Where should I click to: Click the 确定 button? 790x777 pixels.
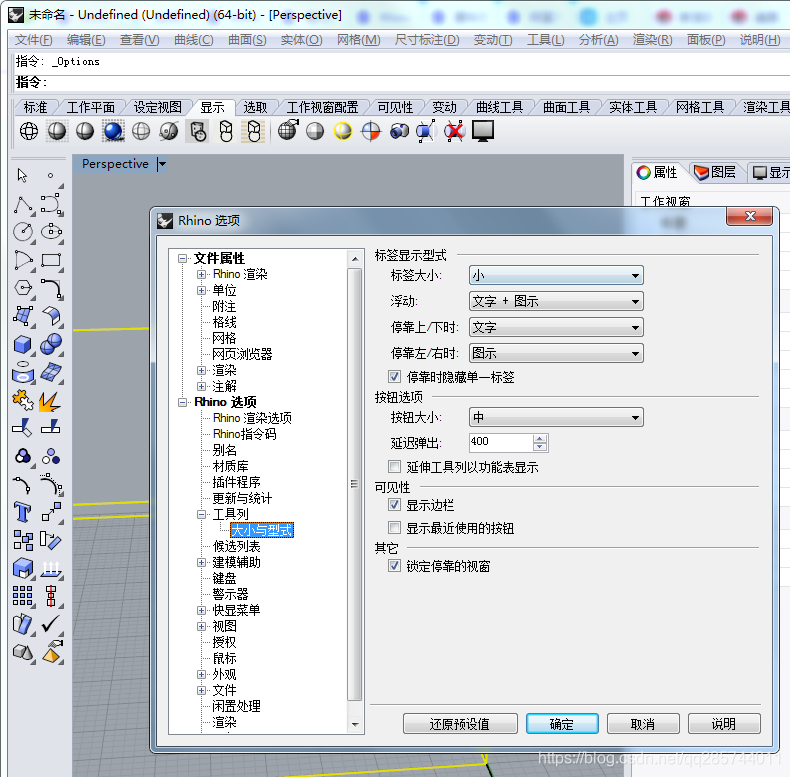pyautogui.click(x=562, y=724)
